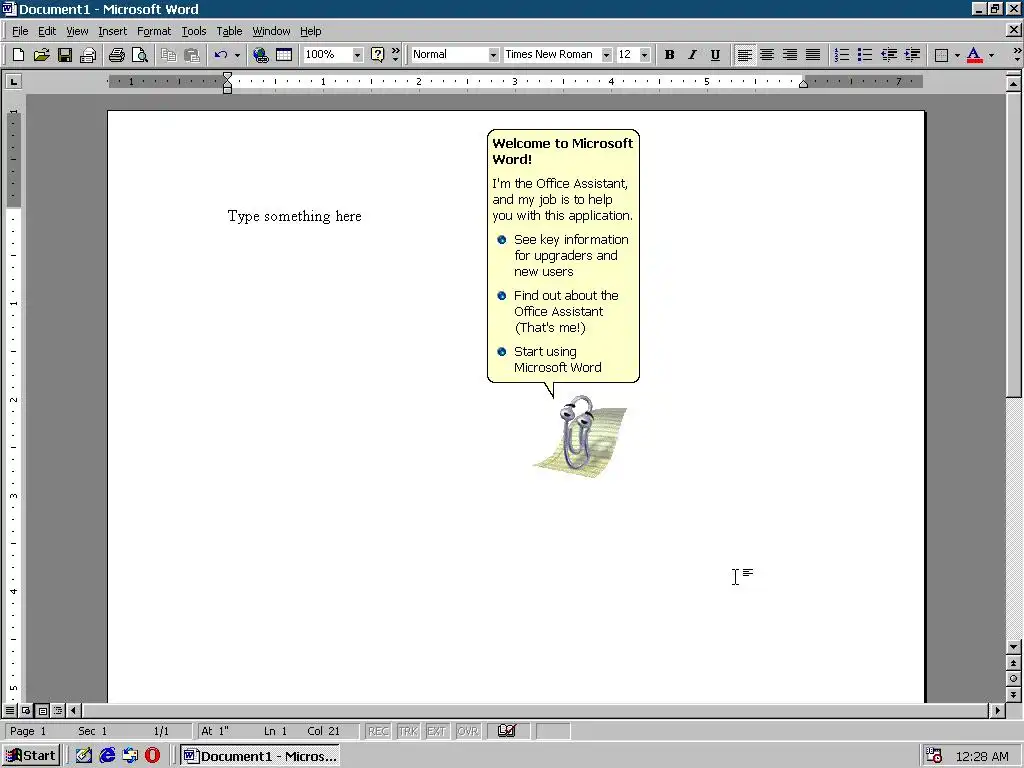Viewport: 1024px width, 768px height.
Task: Toggle OVR overtype mode in status bar
Action: point(468,731)
